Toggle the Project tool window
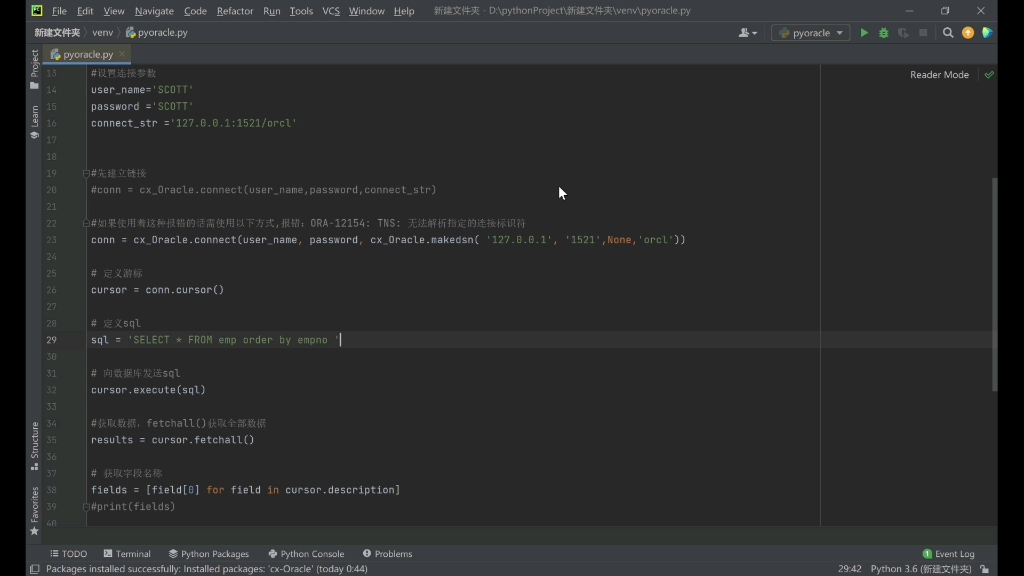 pyautogui.click(x=33, y=68)
